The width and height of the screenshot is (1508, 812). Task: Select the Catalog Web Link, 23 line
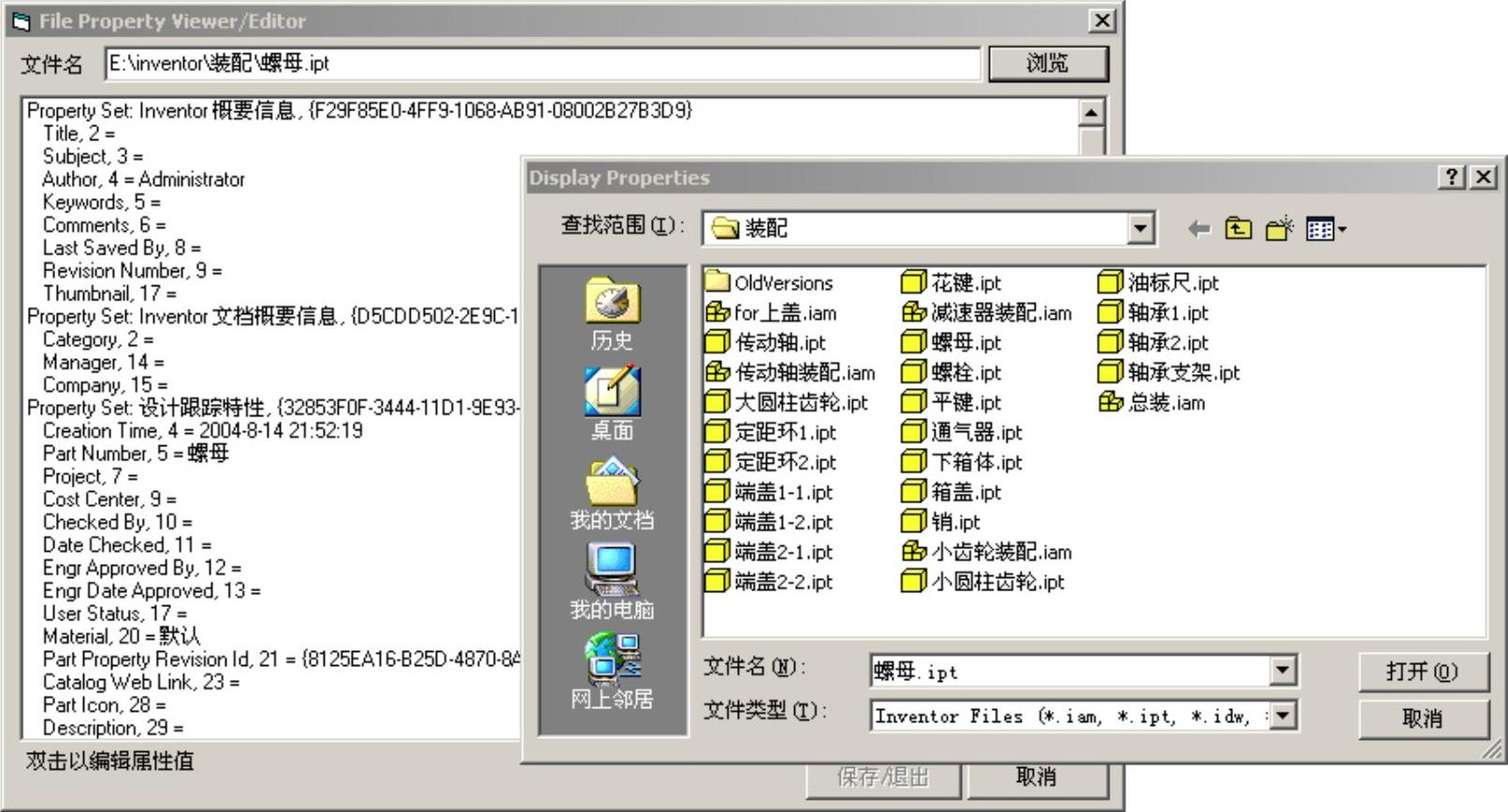coord(141,682)
